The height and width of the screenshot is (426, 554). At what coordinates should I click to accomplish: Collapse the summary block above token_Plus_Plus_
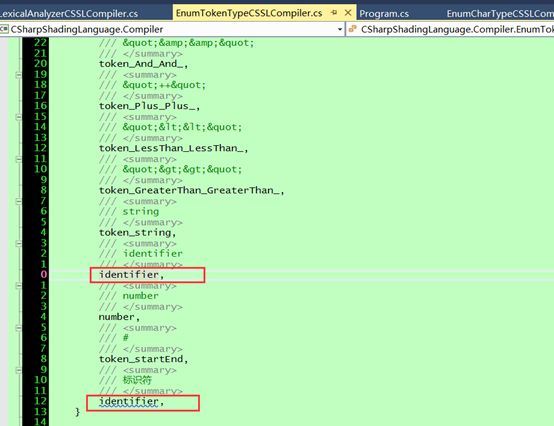(18, 75)
